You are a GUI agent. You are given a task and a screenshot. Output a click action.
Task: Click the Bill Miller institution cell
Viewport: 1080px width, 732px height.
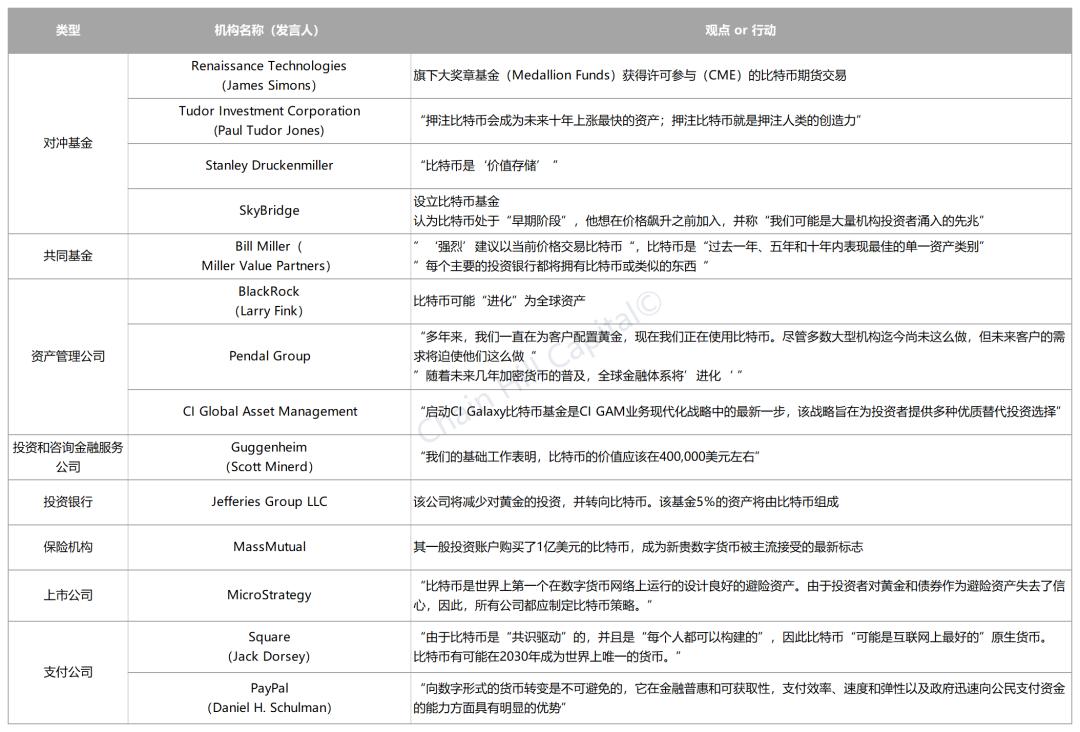pos(268,255)
